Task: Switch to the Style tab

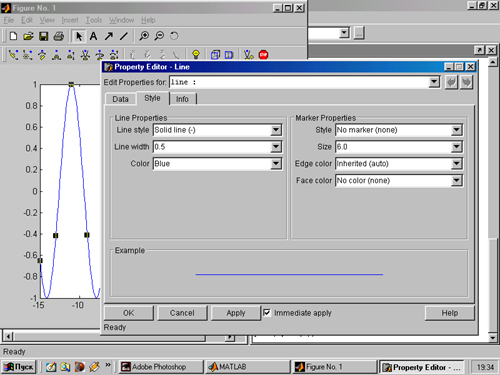Action: 153,98
